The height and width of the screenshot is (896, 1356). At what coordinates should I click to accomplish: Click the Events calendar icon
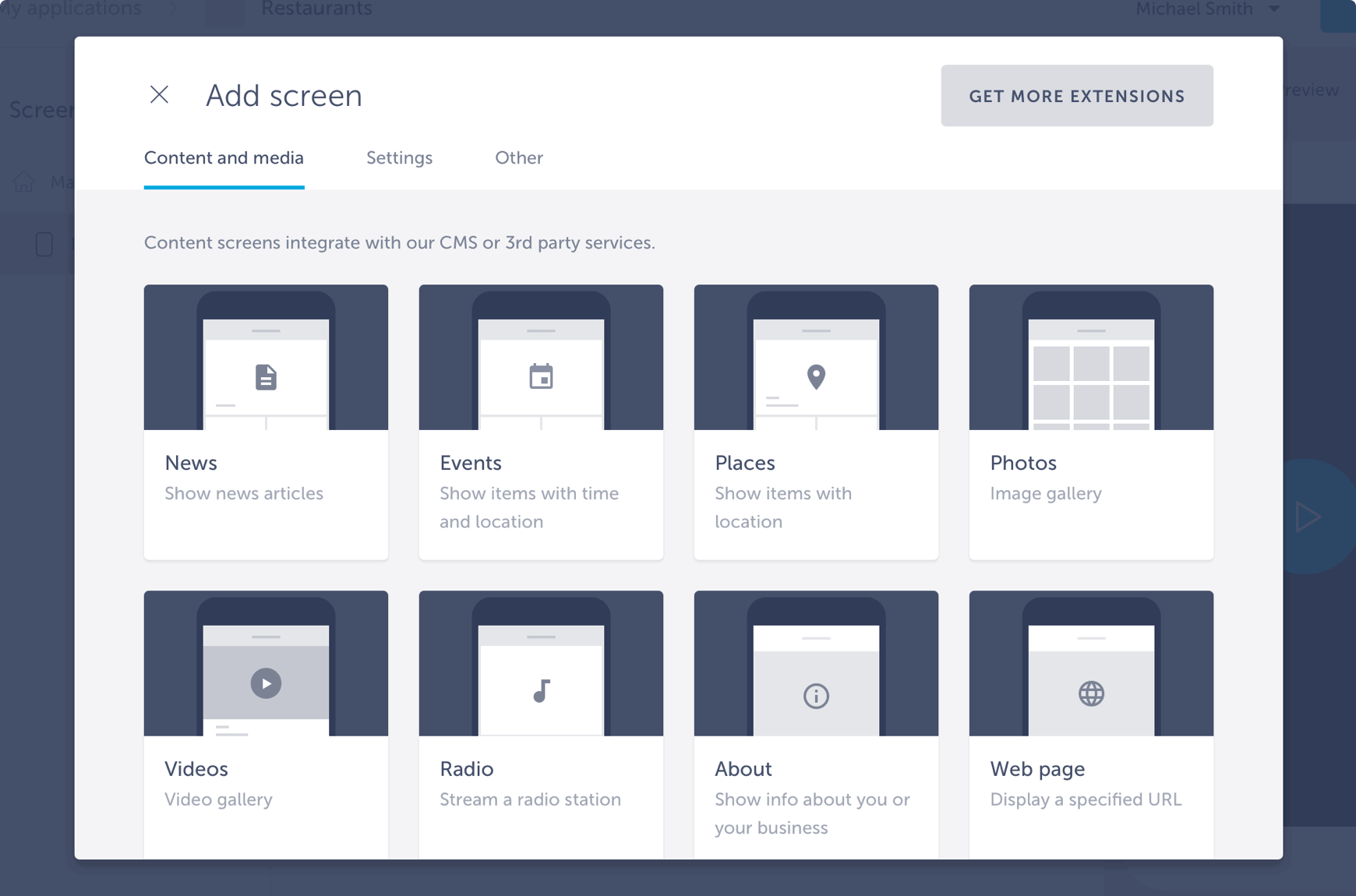click(541, 377)
